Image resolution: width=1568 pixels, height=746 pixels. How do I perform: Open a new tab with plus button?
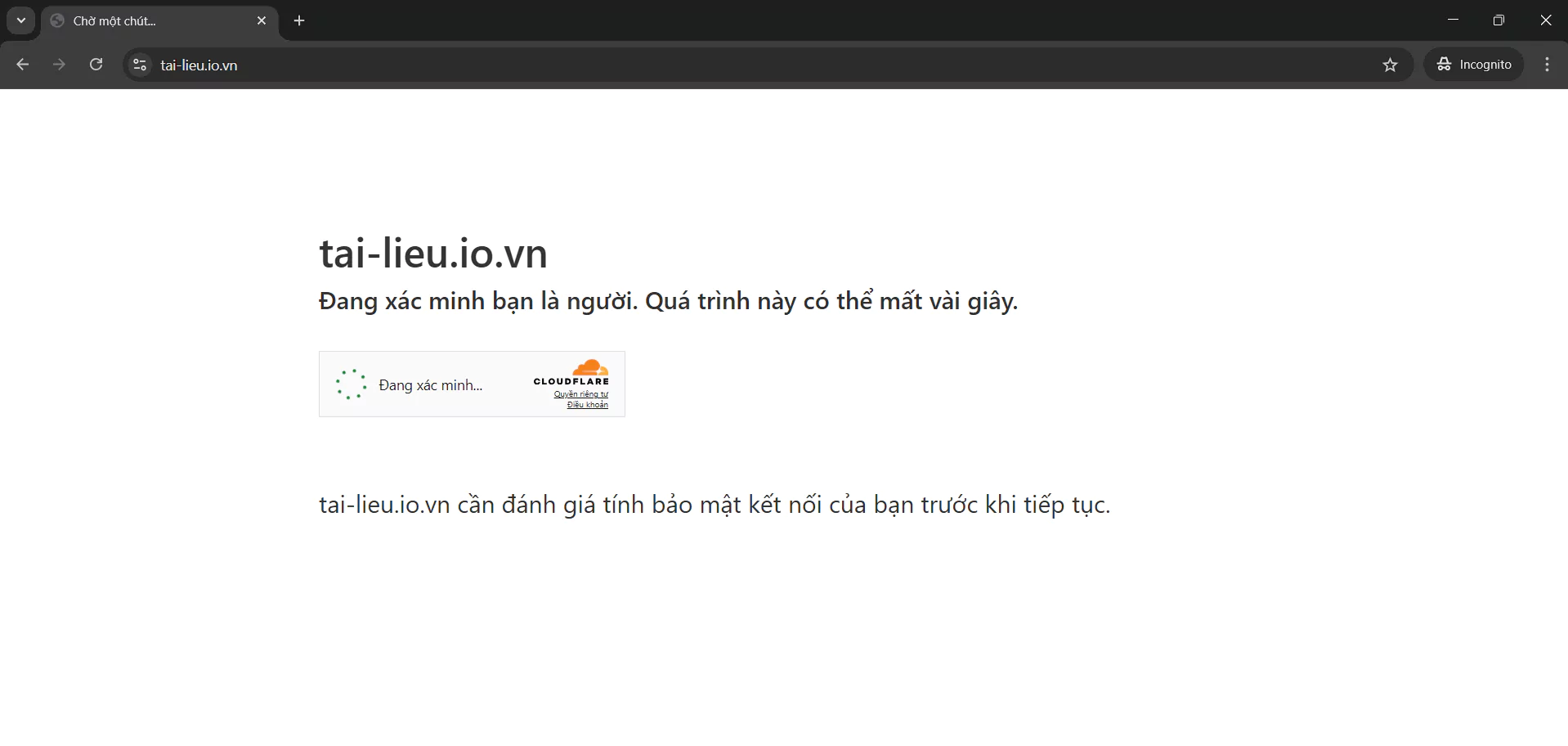[x=299, y=21]
